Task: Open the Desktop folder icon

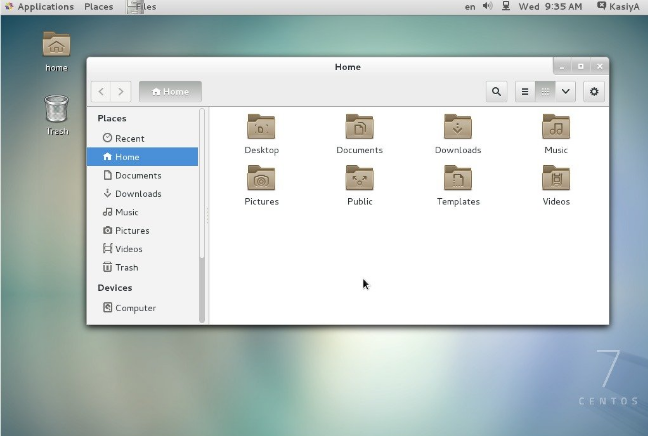Action: [261, 127]
